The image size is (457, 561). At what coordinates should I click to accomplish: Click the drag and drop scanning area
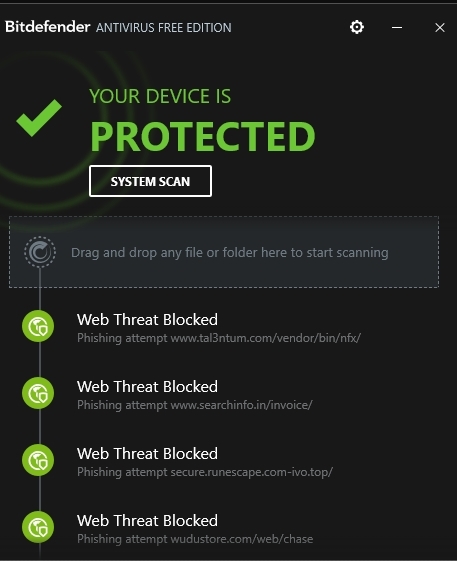point(224,252)
